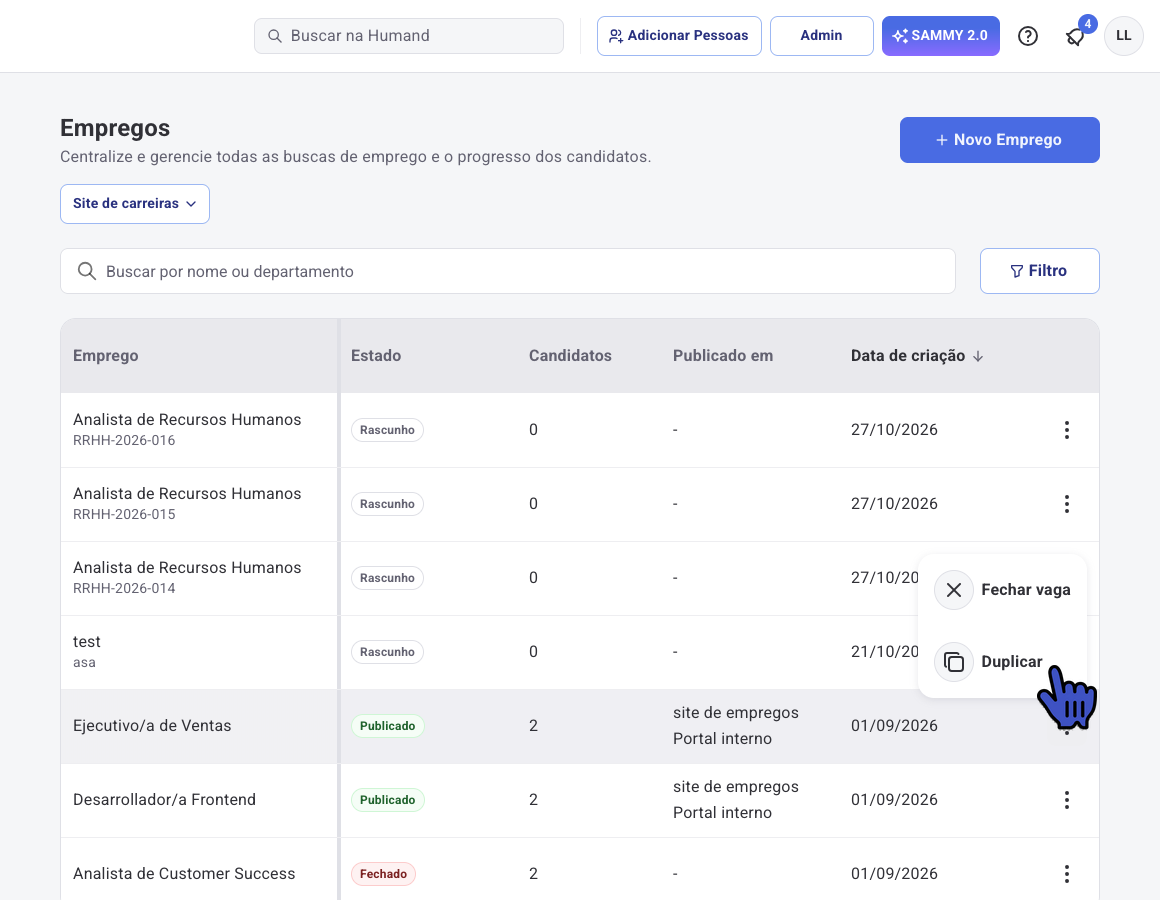Click Portal interno in Desarrollador/a Frontend row
The width and height of the screenshot is (1160, 900).
click(x=722, y=813)
